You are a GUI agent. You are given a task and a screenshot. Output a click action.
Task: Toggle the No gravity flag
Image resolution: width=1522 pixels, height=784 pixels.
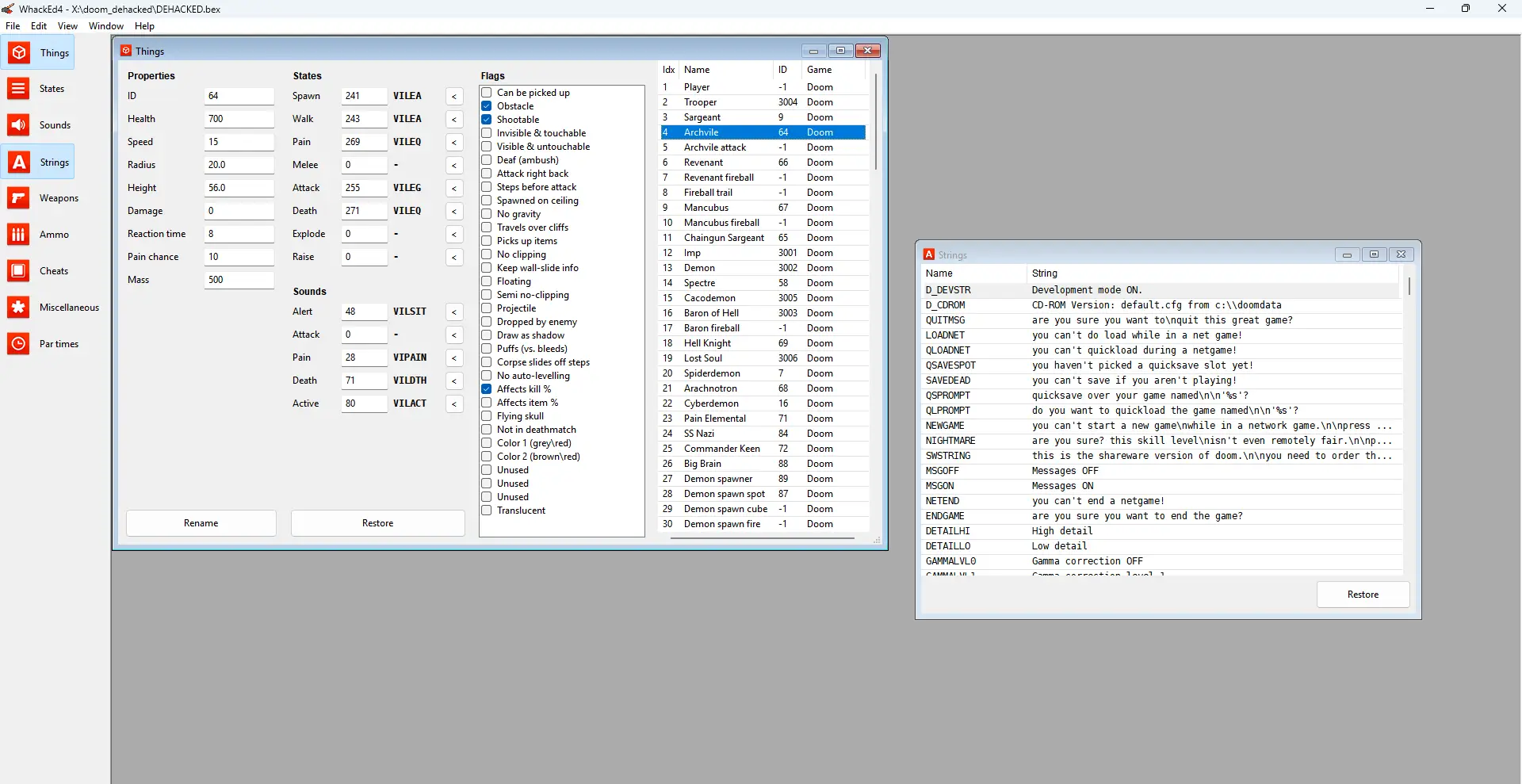coord(487,214)
